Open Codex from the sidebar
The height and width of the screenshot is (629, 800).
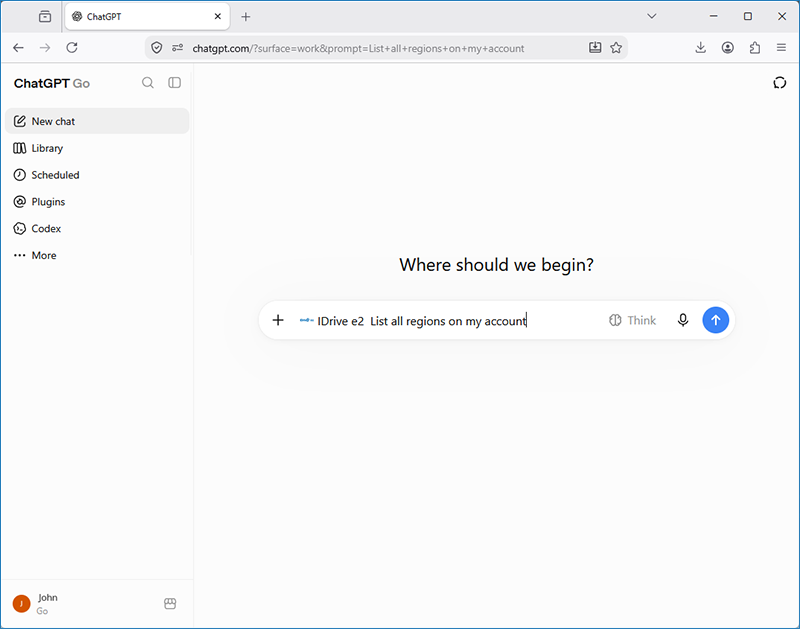(x=97, y=229)
